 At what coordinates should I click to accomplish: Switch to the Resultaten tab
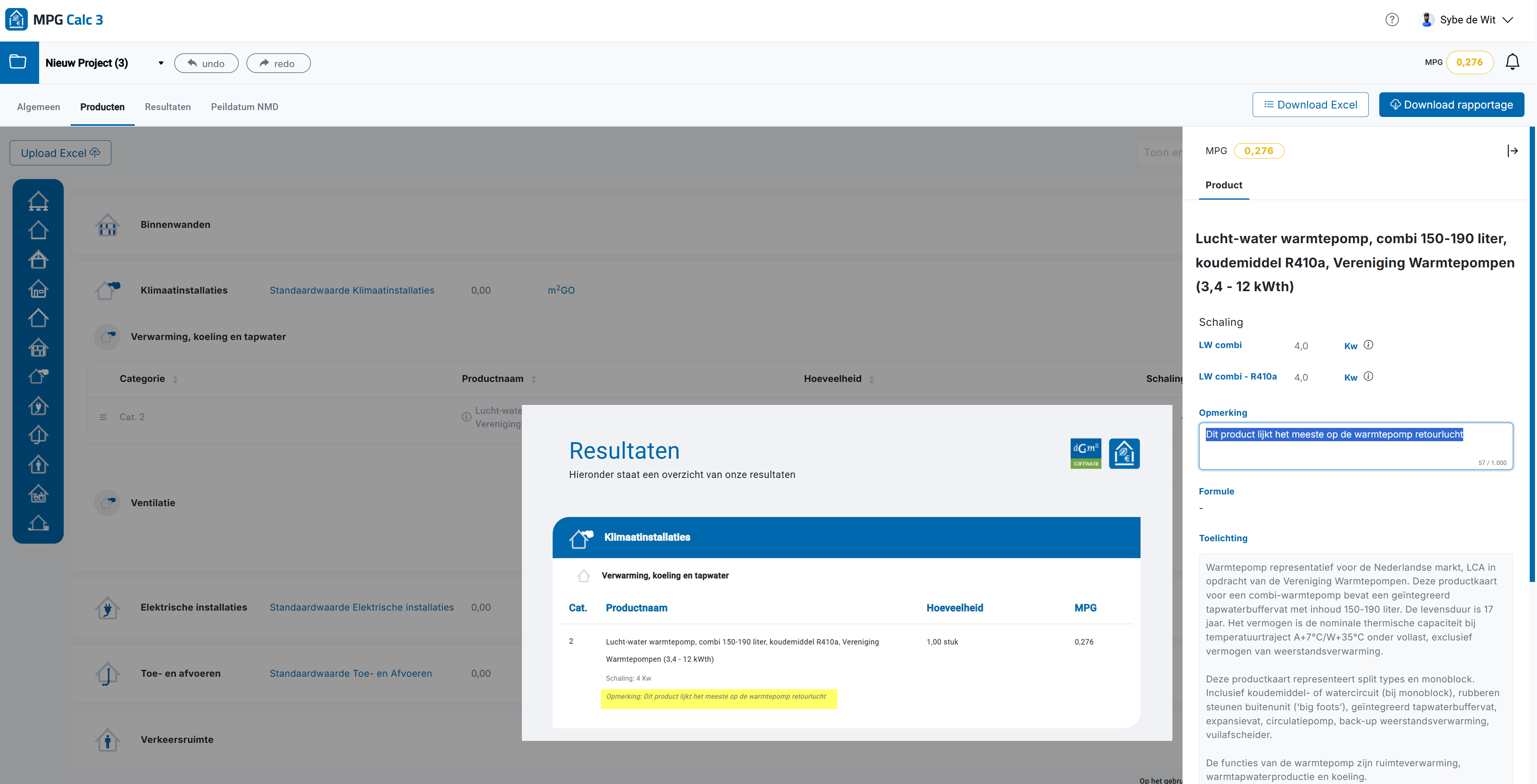pyautogui.click(x=168, y=107)
